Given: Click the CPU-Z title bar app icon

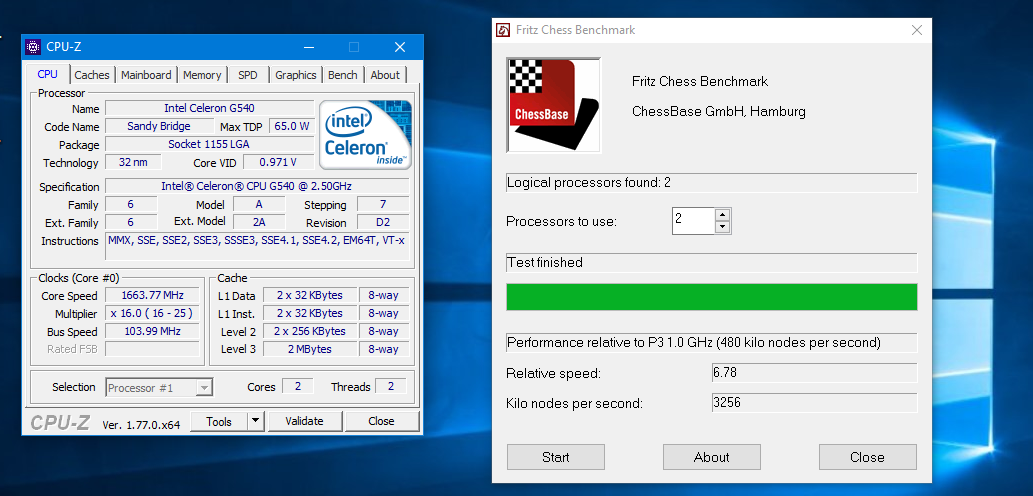Looking at the screenshot, I should coord(33,47).
